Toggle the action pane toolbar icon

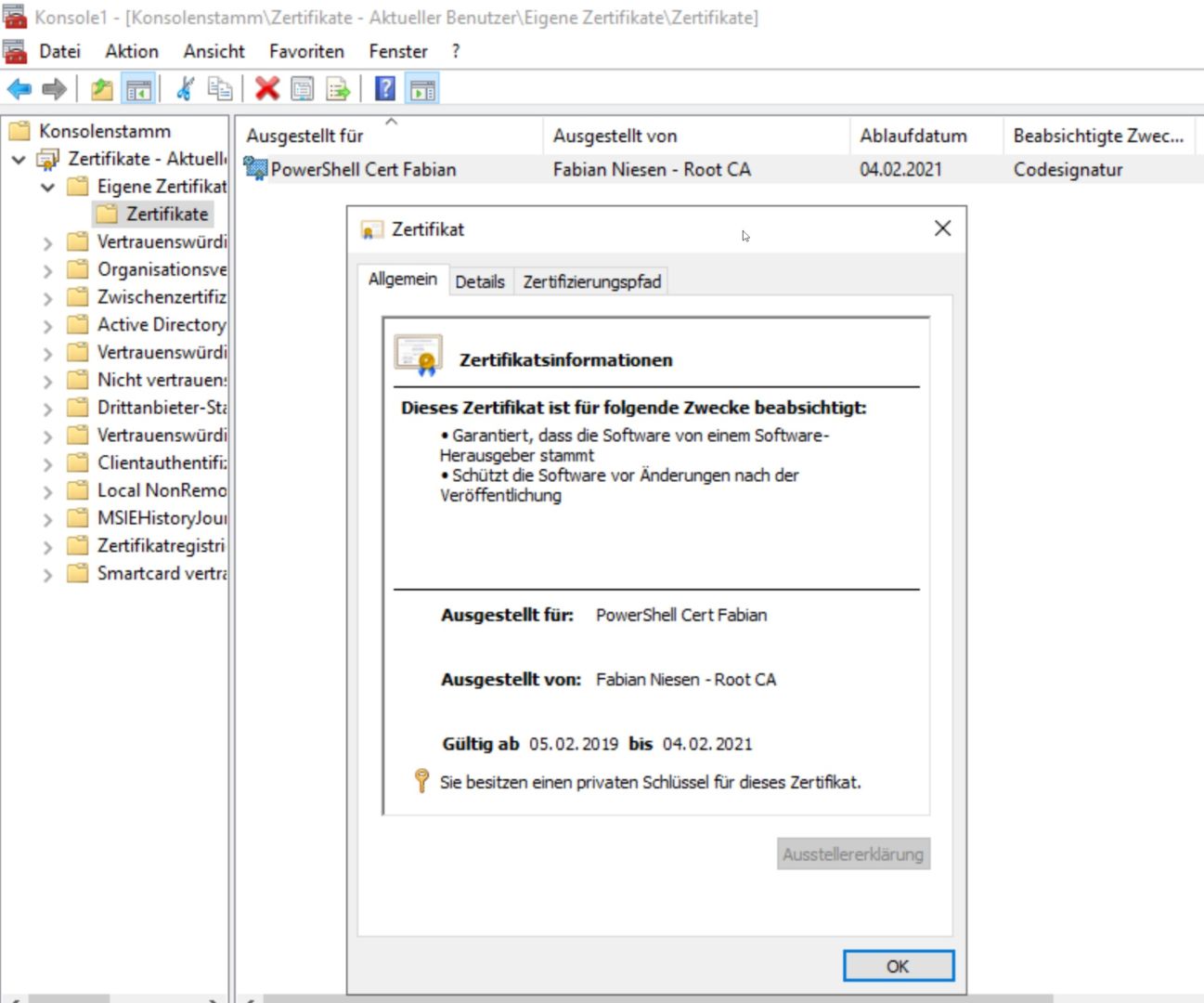click(422, 89)
